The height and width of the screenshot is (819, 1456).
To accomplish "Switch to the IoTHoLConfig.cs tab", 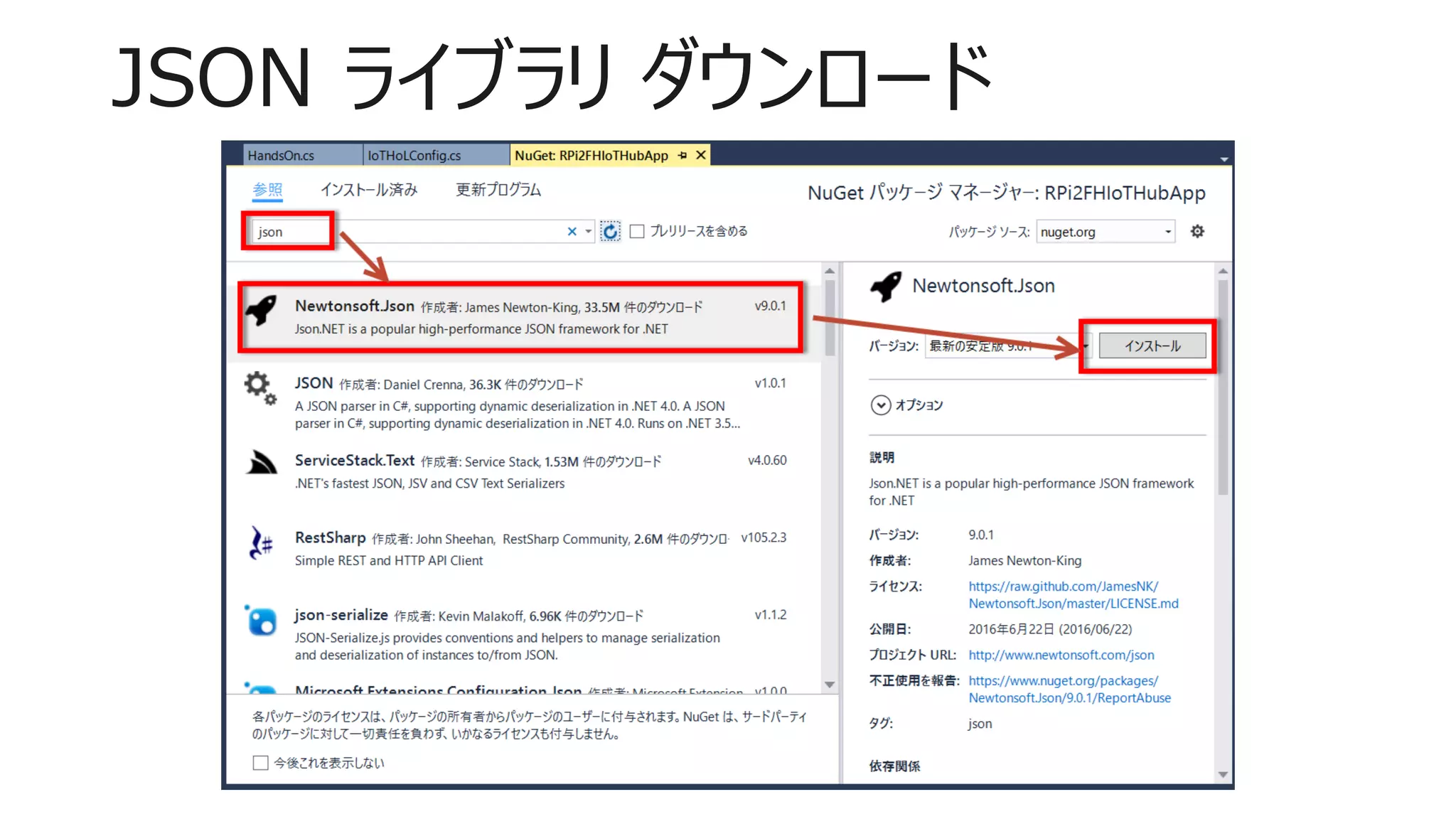I will pos(435,155).
